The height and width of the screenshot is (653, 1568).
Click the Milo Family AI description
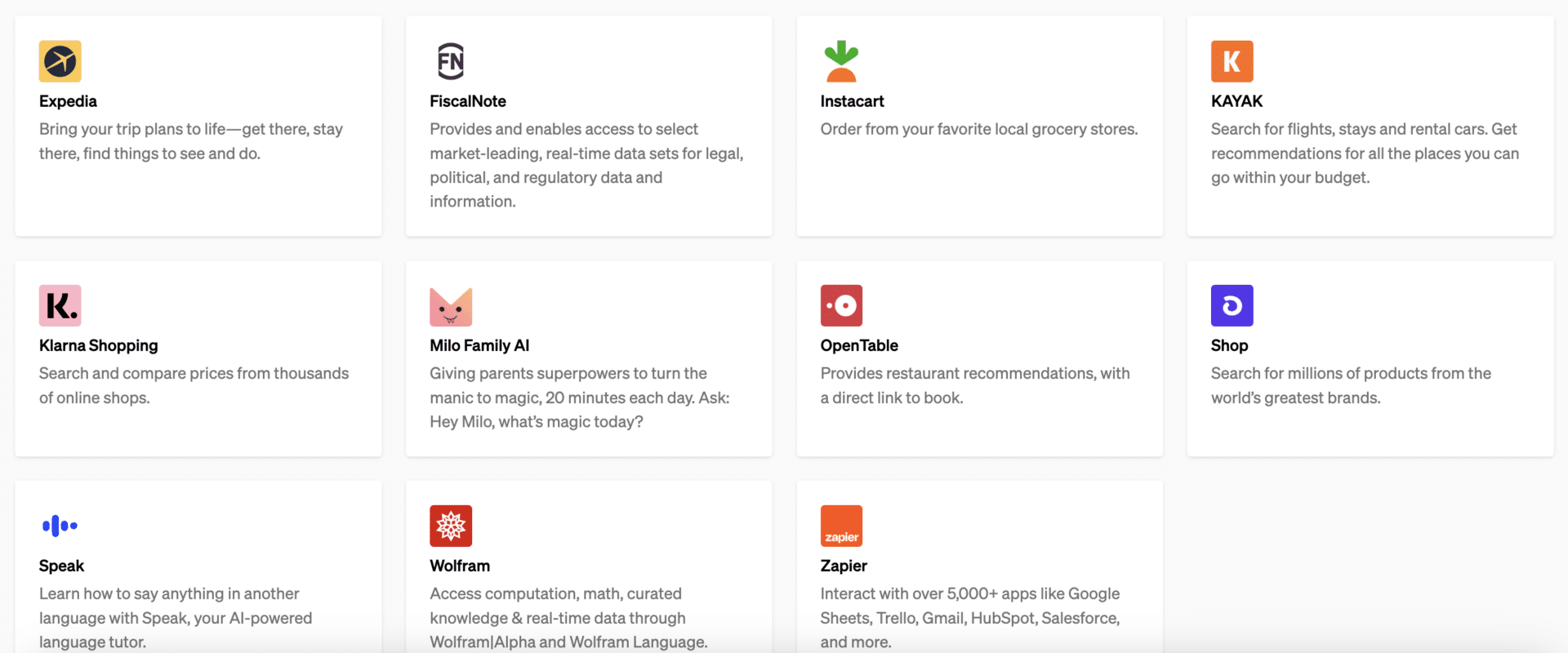tap(579, 398)
